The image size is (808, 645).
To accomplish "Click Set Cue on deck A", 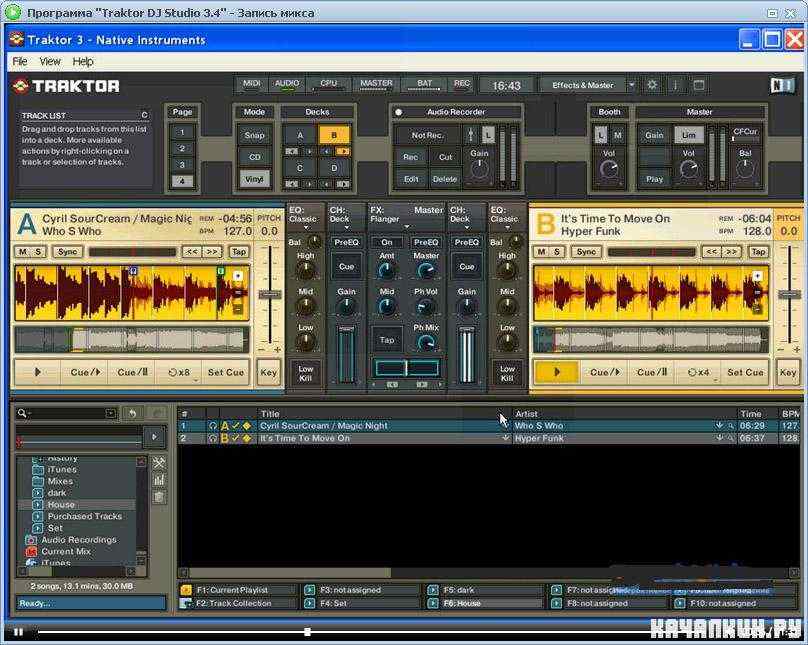I will 226,372.
